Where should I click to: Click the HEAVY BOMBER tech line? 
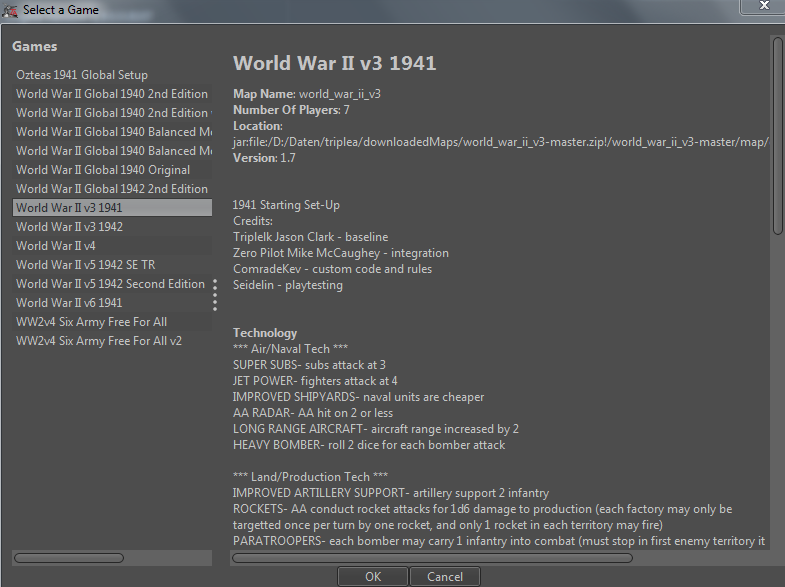click(369, 445)
